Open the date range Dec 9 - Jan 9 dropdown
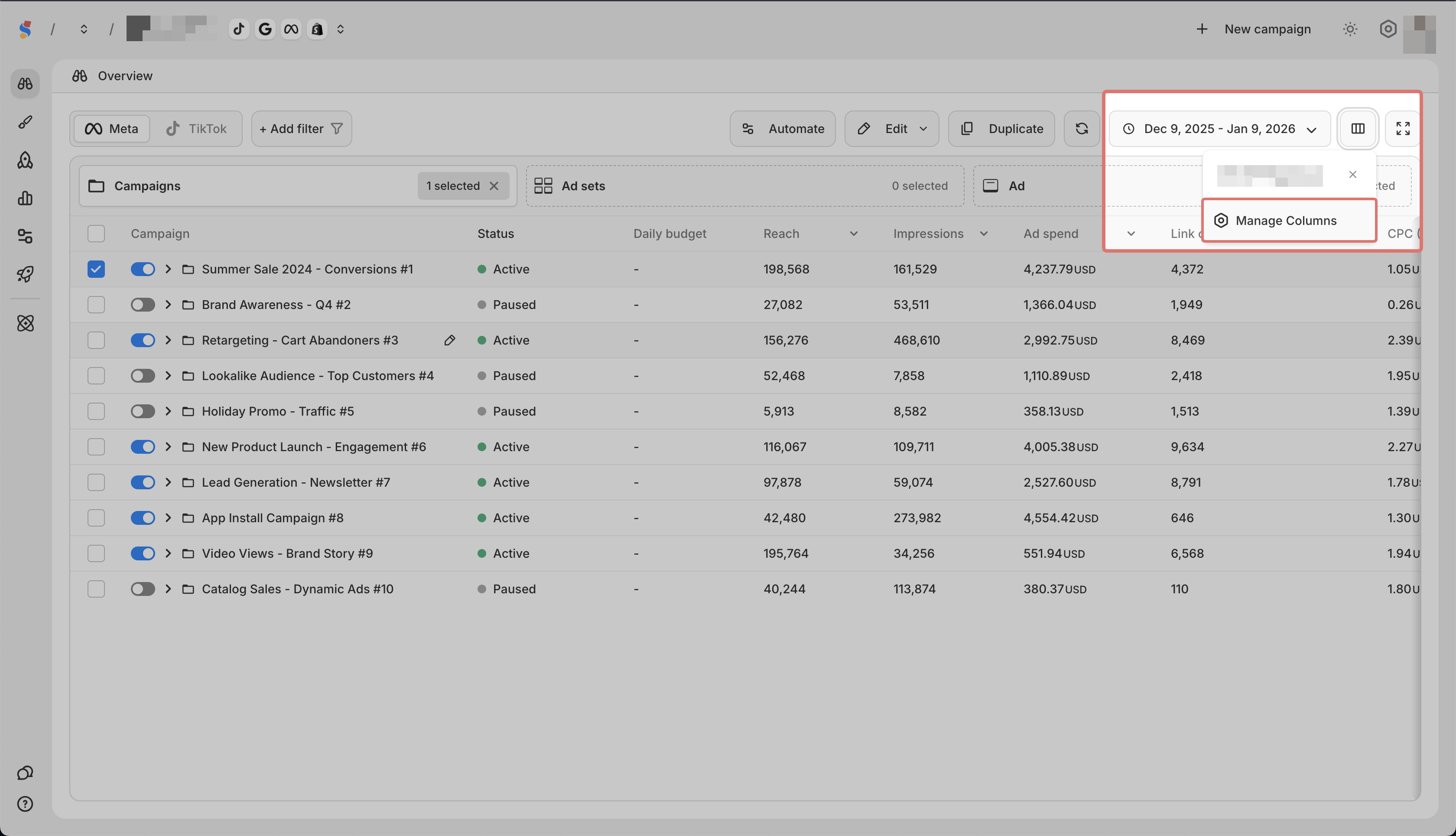The image size is (1456, 836). point(1219,129)
